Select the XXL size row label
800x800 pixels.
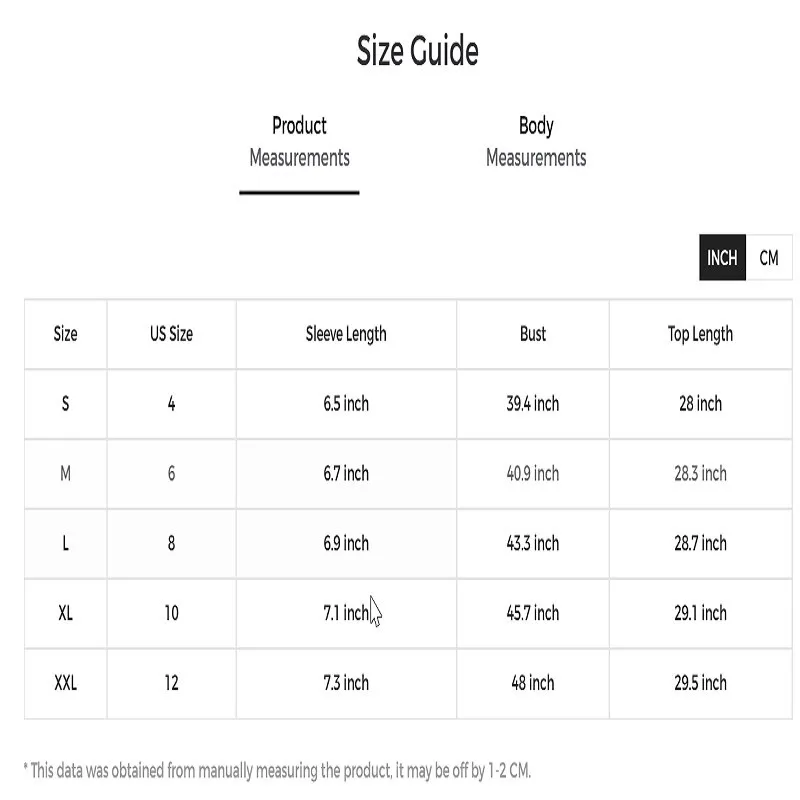click(x=65, y=683)
